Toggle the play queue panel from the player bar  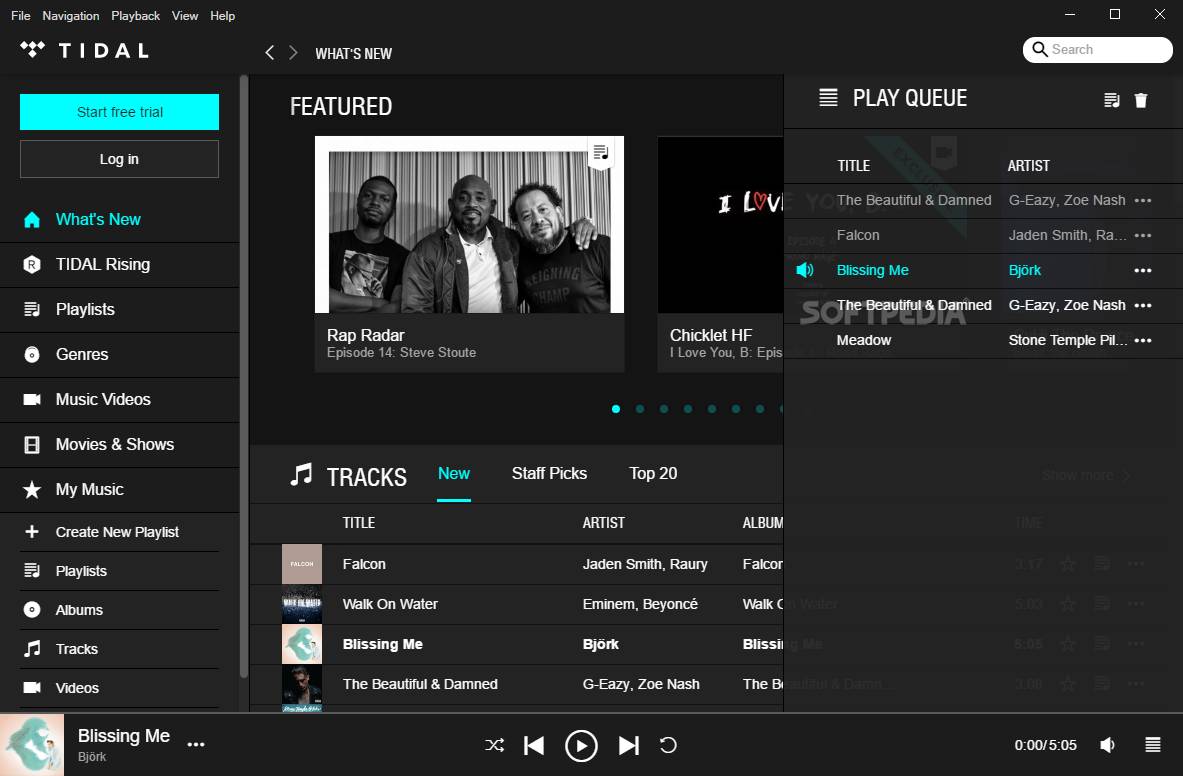[x=1153, y=745]
